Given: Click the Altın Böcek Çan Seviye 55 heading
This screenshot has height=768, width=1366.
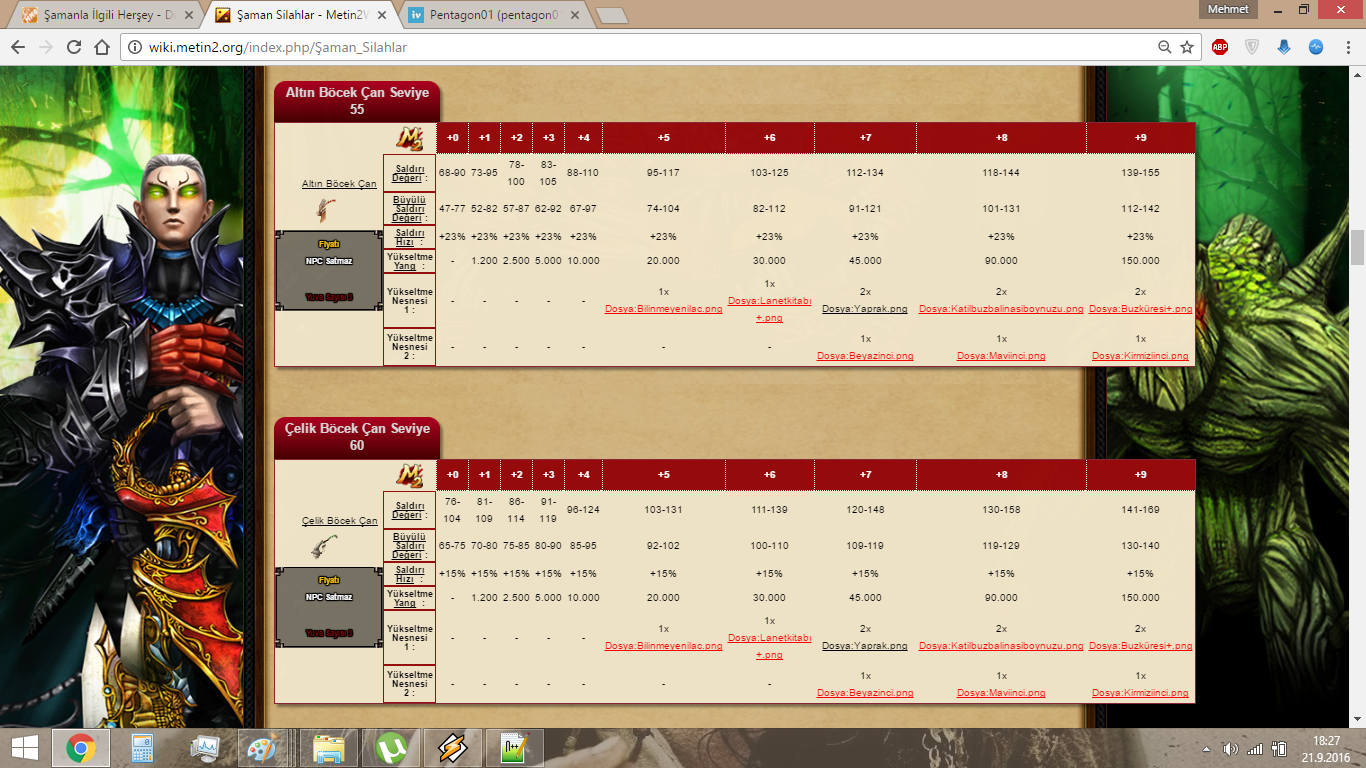Looking at the screenshot, I should point(357,101).
